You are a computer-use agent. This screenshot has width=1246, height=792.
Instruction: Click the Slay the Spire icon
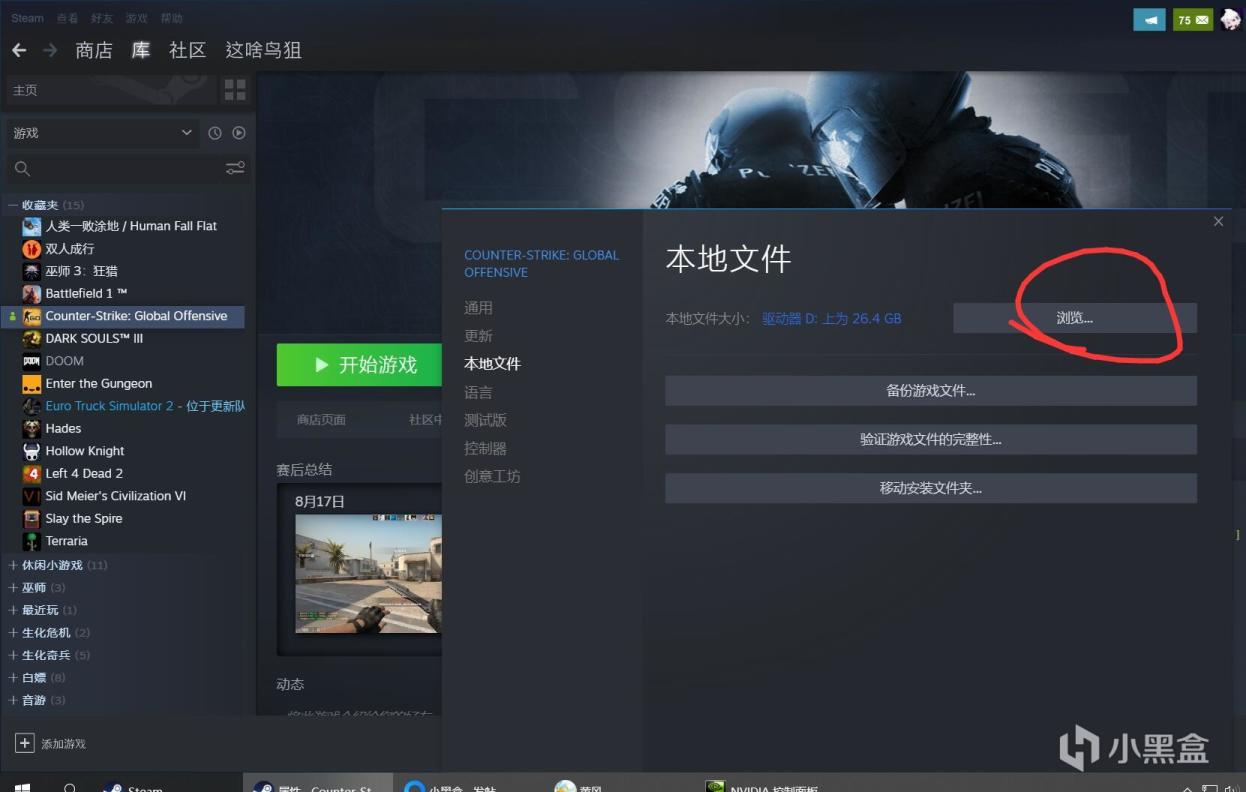pos(32,518)
